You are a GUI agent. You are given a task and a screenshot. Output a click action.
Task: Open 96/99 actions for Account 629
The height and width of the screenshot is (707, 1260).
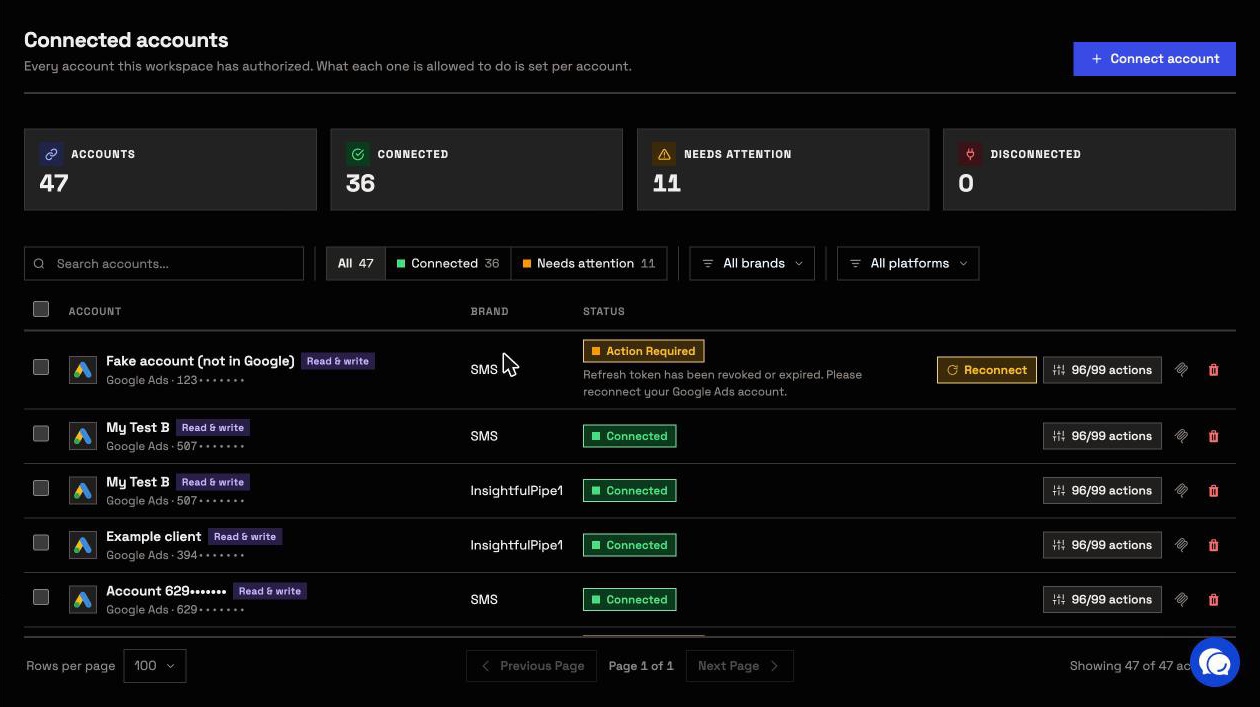1102,600
